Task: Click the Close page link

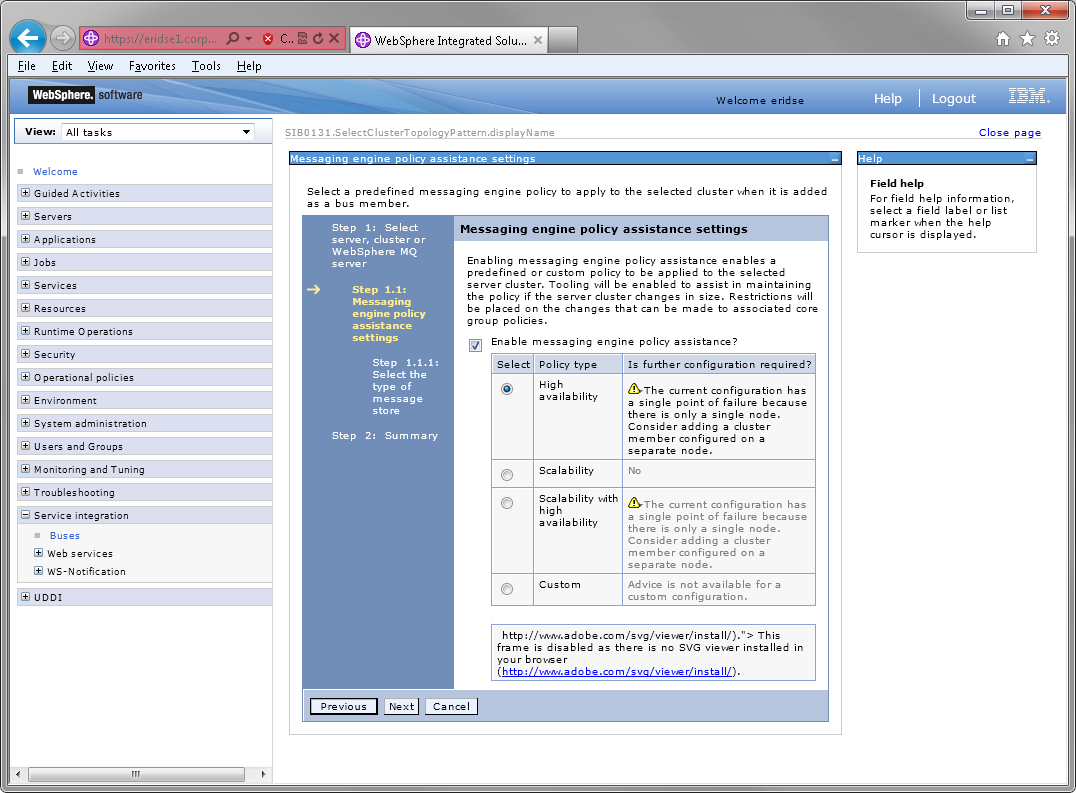Action: 1009,132
